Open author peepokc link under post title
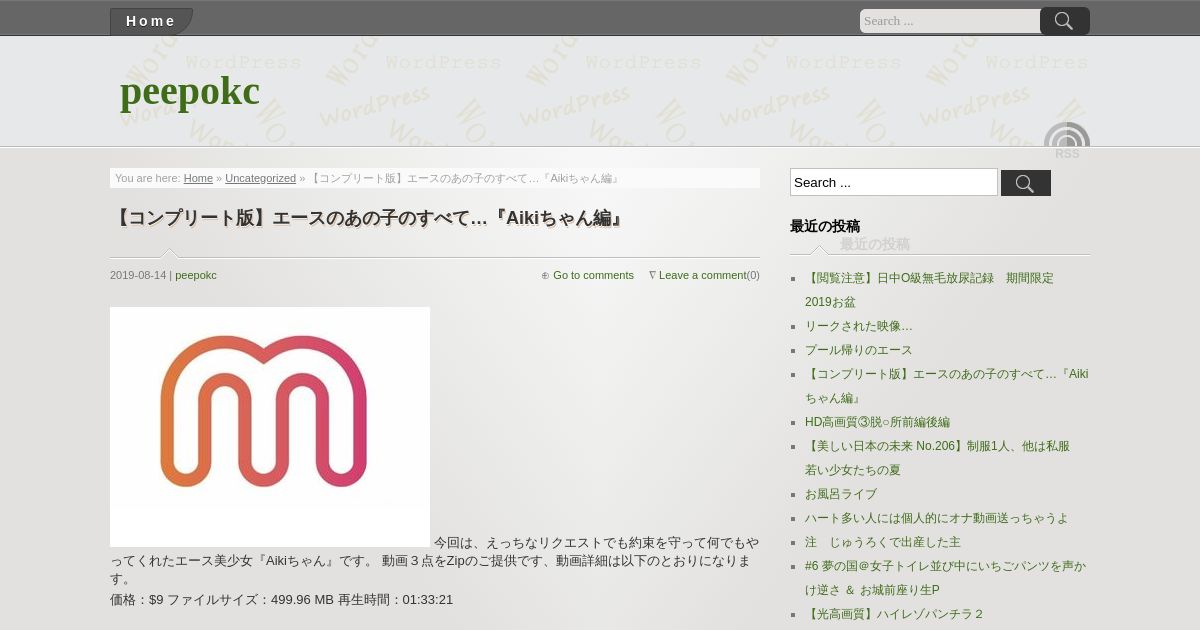Screen dimensions: 1200x630 click(196, 275)
